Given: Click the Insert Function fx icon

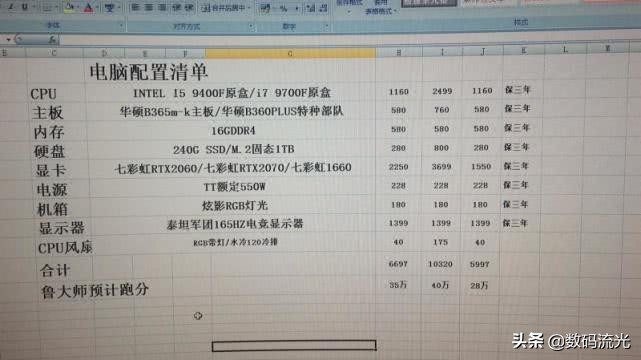Looking at the screenshot, I should (52, 40).
